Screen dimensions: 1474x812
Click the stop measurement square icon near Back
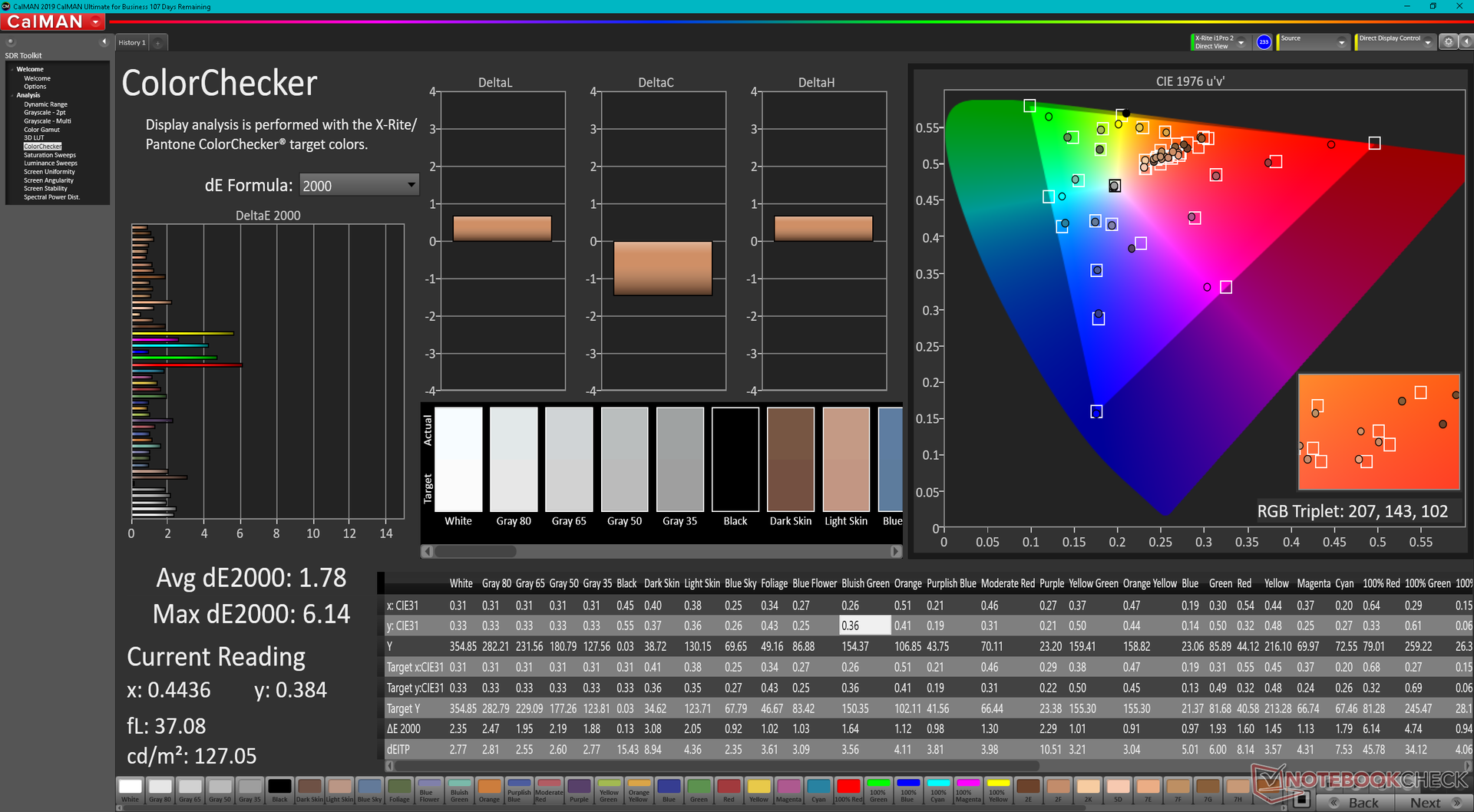[1301, 800]
